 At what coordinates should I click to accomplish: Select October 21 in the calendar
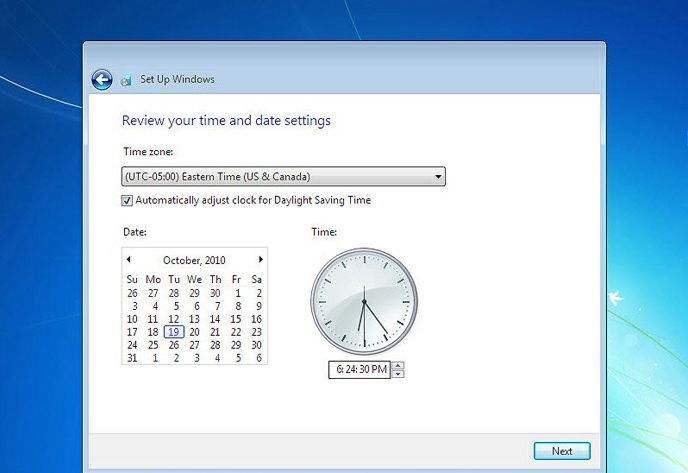coord(215,332)
